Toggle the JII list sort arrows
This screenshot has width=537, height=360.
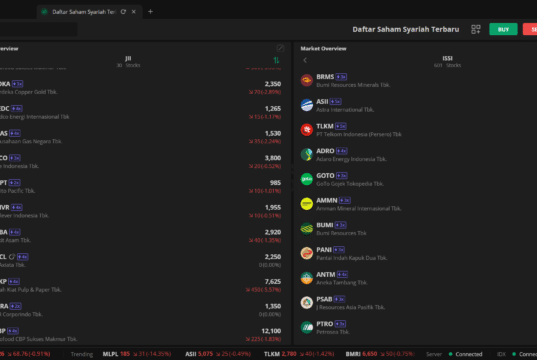276,60
